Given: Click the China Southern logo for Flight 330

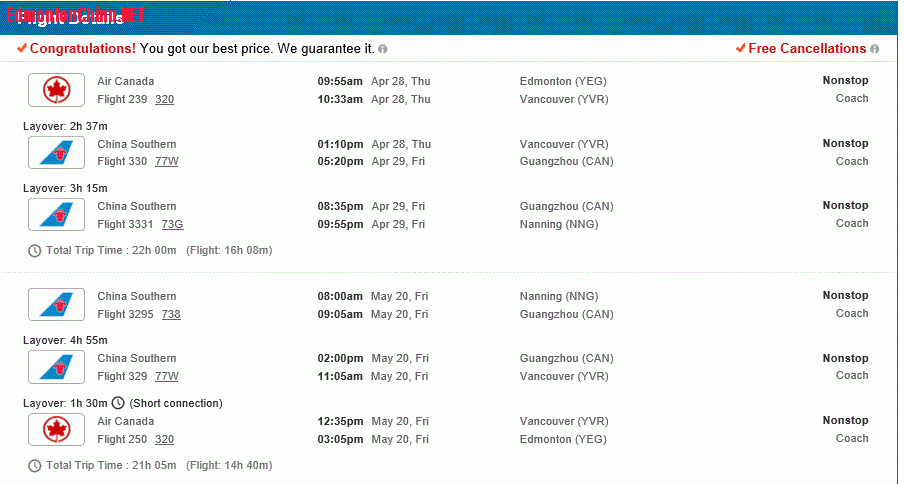Looking at the screenshot, I should pos(56,153).
